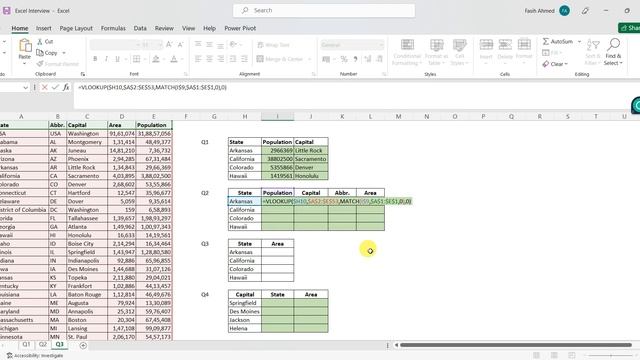Open the AutoSum dropdown arrow

click(579, 41)
